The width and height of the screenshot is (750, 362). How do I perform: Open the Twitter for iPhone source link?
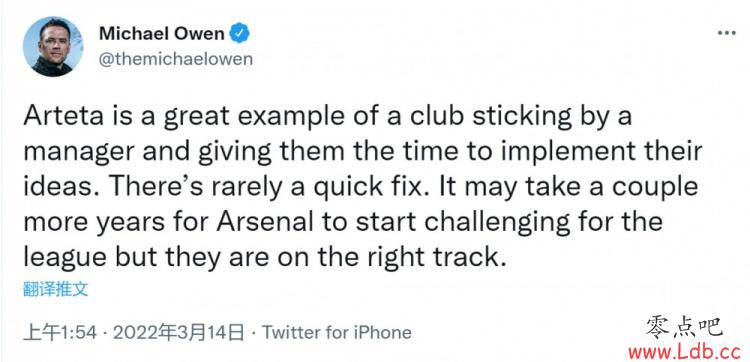[x=337, y=332]
